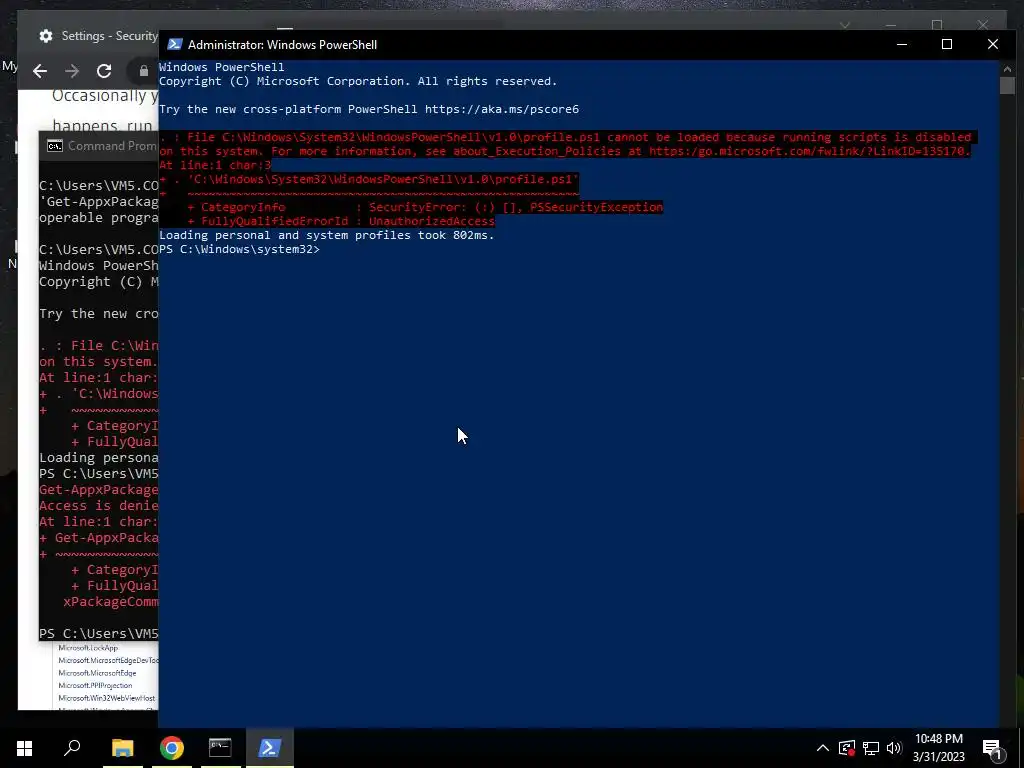The height and width of the screenshot is (768, 1024).
Task: Open the security tray icon with red dot
Action: [846, 748]
